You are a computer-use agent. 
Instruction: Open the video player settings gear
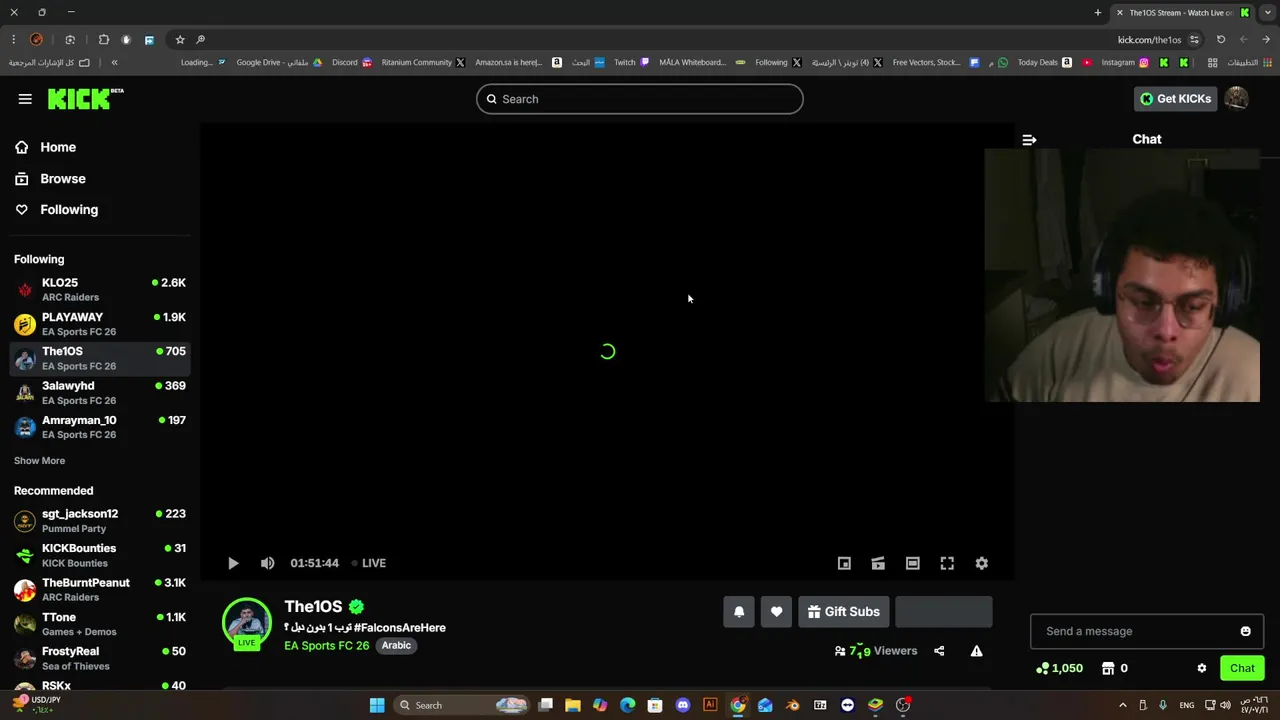981,563
